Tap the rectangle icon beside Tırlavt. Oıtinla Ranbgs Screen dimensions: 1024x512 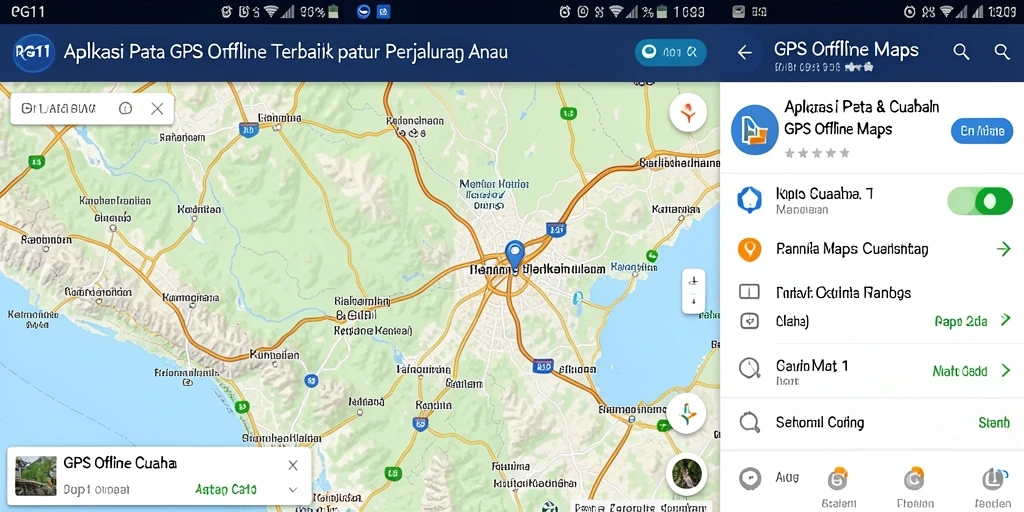click(x=749, y=292)
